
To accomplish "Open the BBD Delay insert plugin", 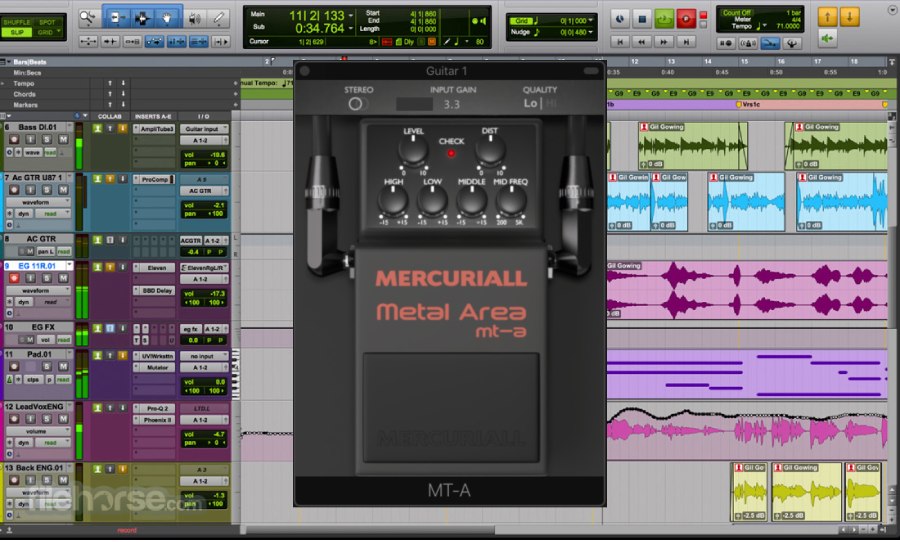I will click(x=157, y=290).
